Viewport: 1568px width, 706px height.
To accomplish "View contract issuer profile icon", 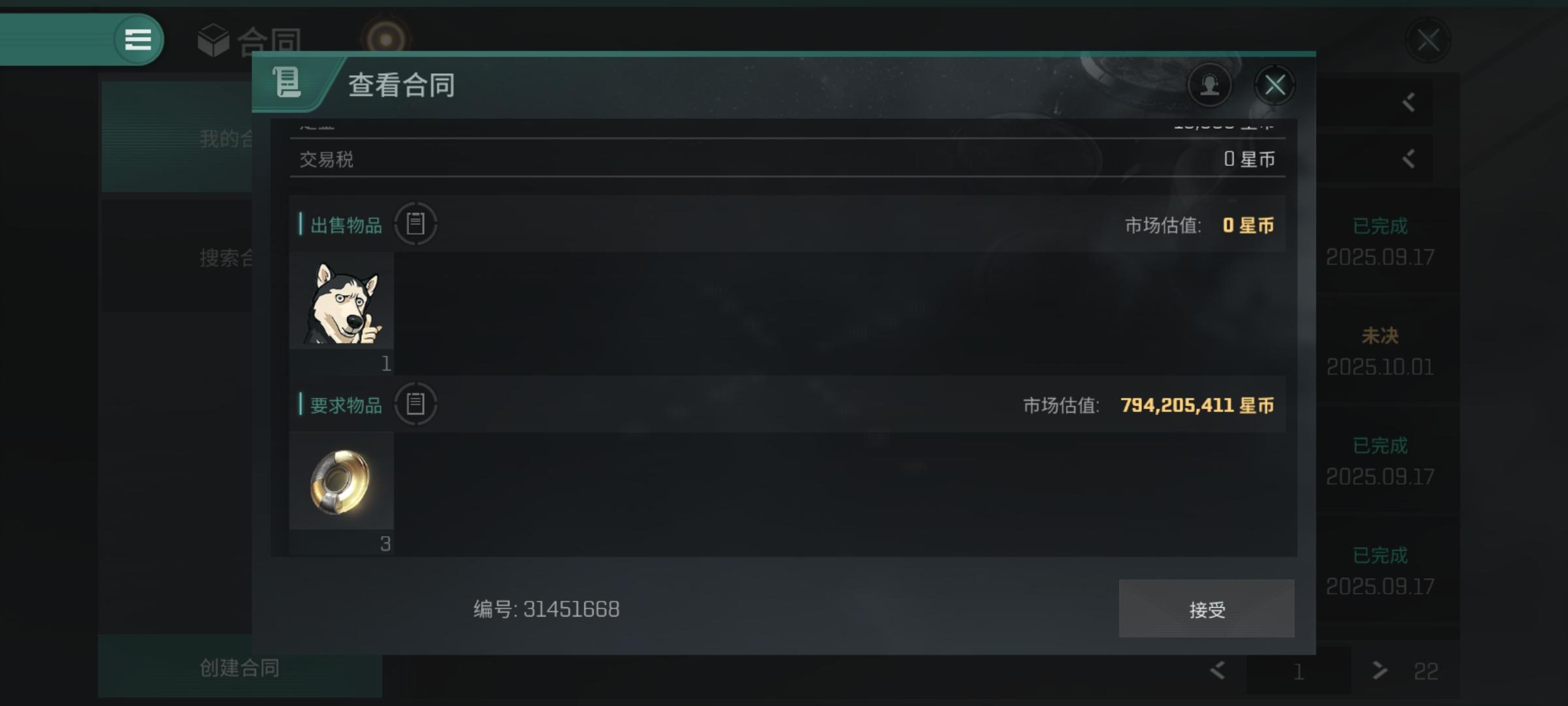I will [1209, 85].
